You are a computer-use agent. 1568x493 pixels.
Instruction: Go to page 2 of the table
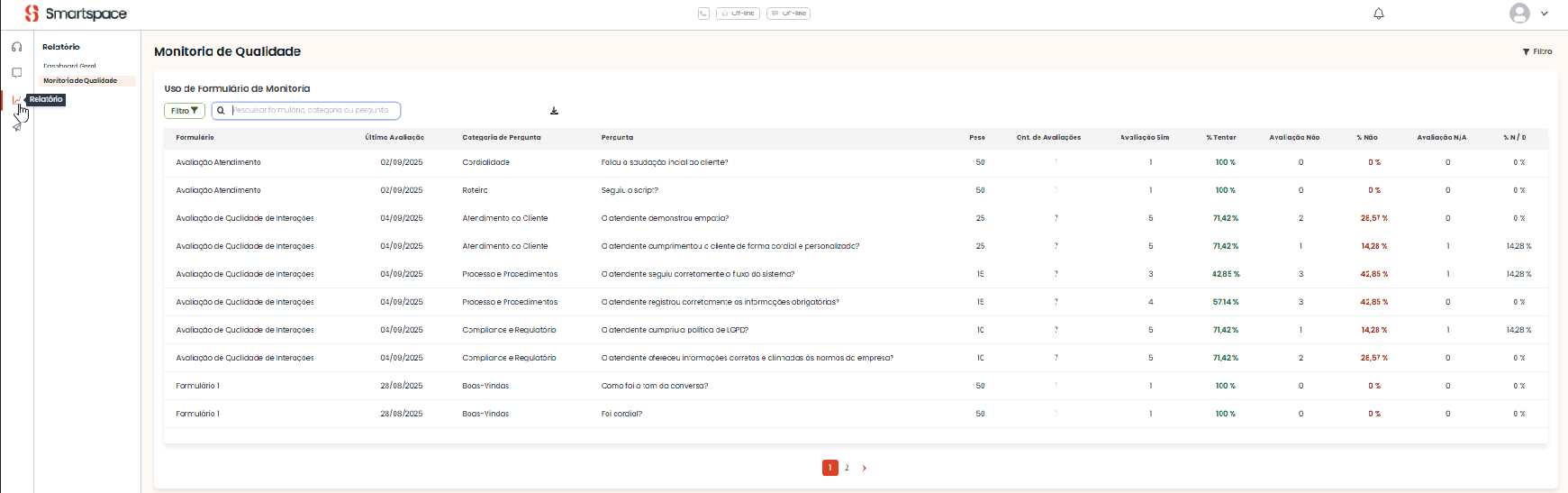(x=847, y=468)
